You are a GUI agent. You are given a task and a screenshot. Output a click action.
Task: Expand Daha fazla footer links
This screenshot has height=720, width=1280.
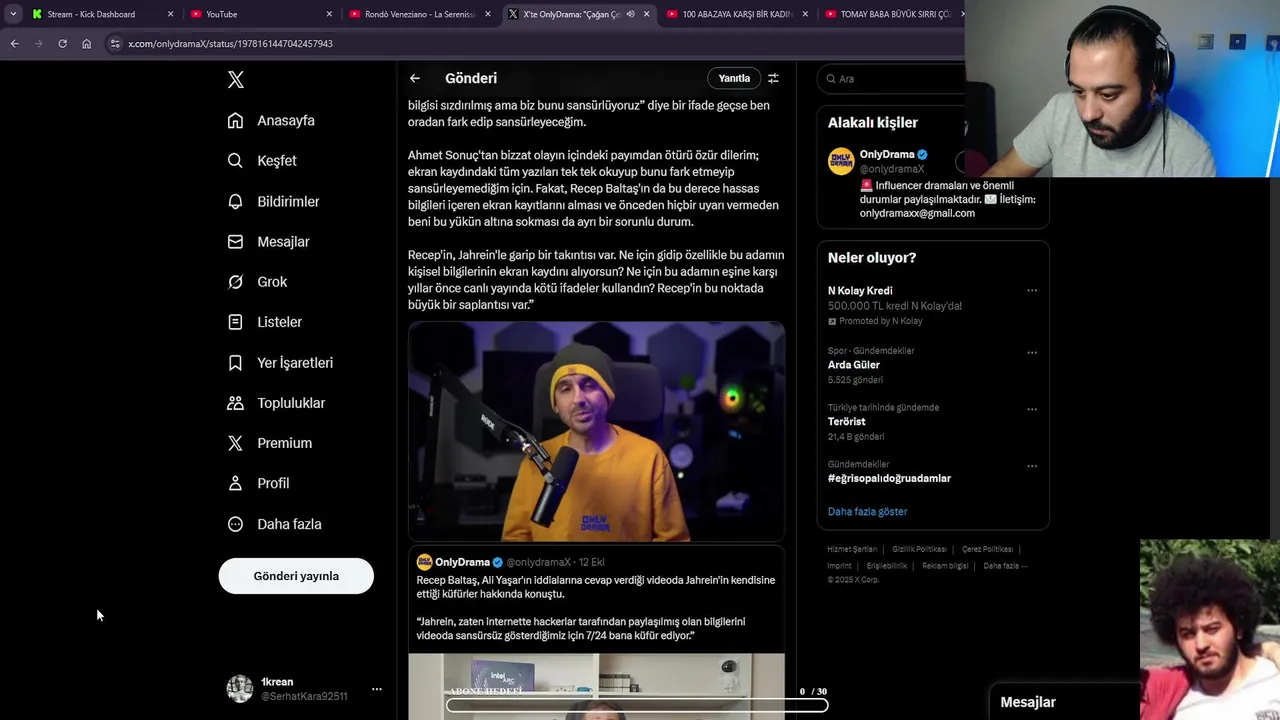1004,566
